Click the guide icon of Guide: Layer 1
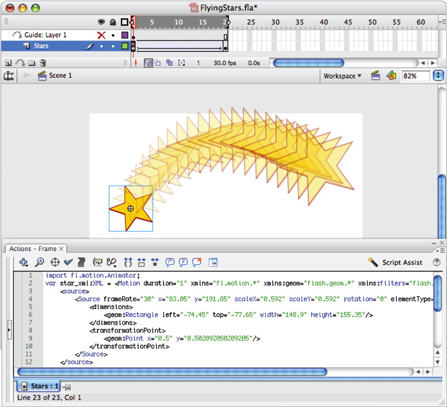 pyautogui.click(x=17, y=35)
